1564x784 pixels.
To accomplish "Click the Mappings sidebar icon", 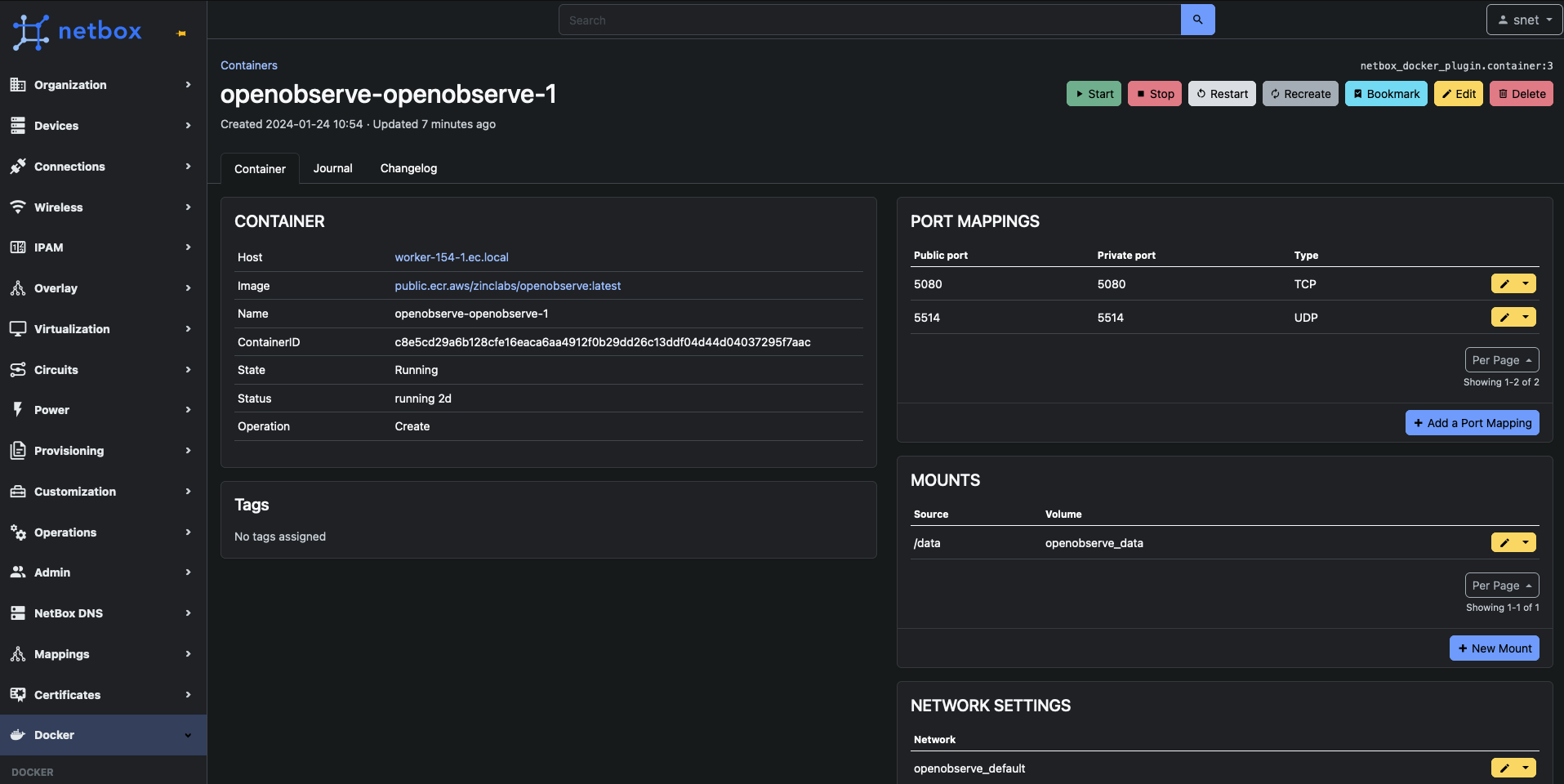I will tap(18, 653).
